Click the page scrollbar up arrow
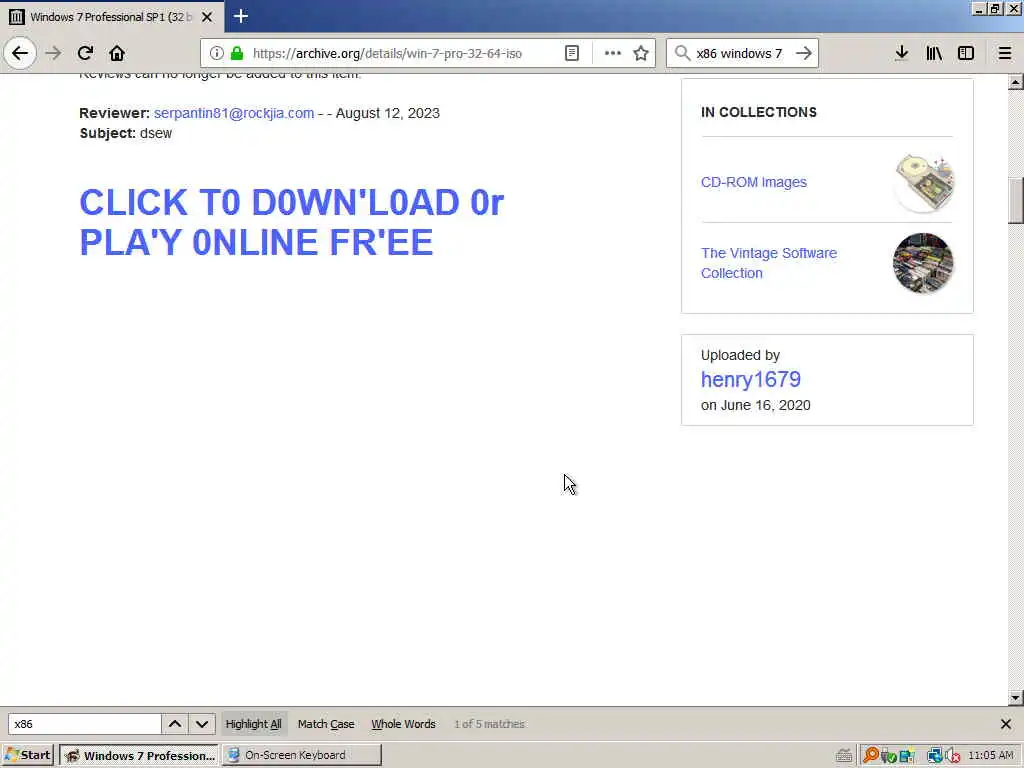The height and width of the screenshot is (768, 1024). (x=1015, y=82)
